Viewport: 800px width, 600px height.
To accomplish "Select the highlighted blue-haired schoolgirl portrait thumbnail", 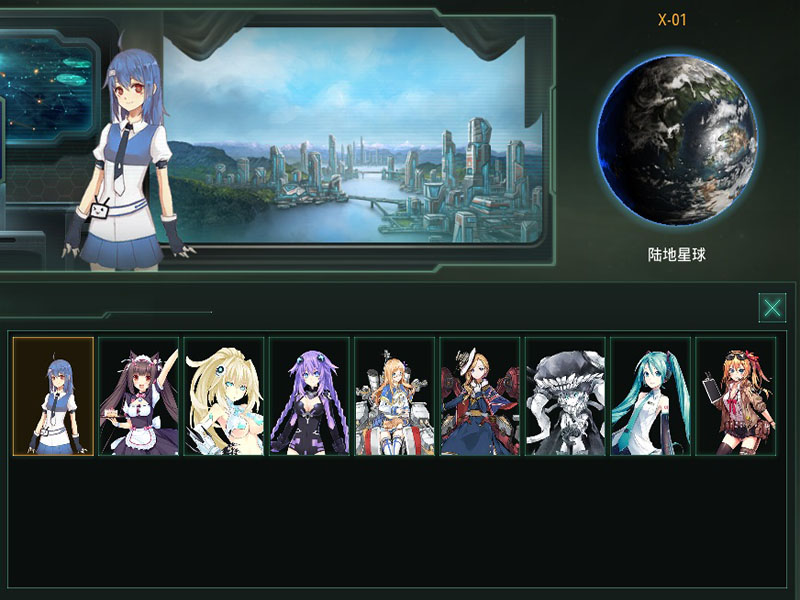I will click(53, 396).
